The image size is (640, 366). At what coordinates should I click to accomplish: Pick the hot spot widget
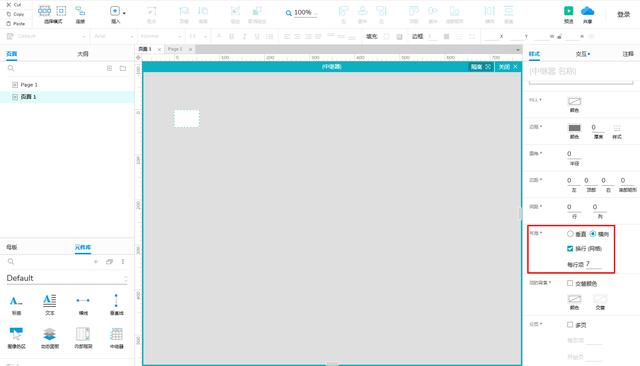16,338
